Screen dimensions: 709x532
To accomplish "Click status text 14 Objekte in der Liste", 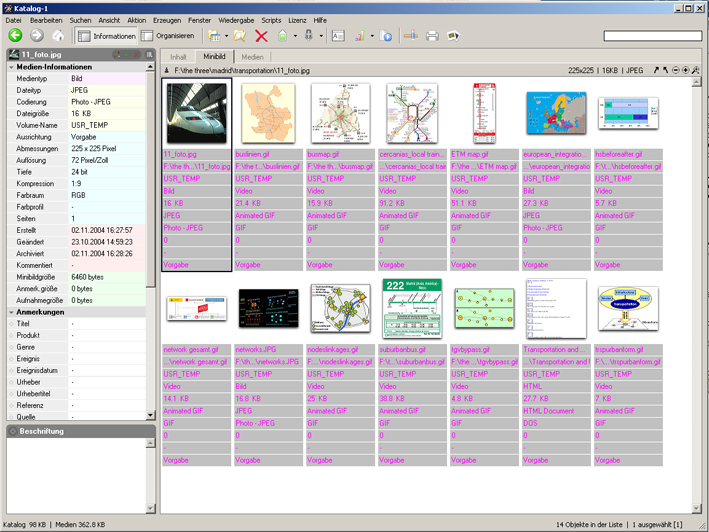I will click(x=589, y=525).
